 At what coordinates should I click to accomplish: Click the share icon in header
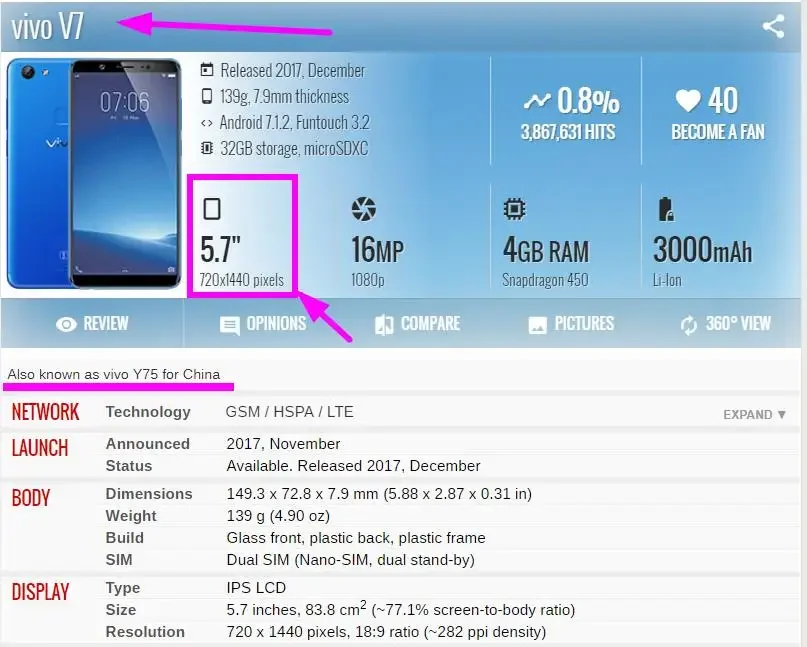(774, 26)
